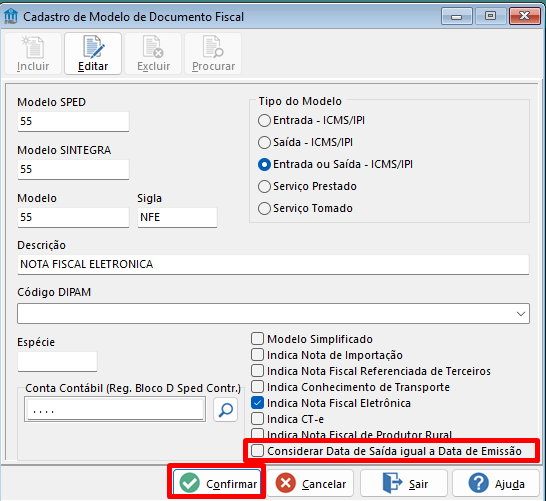Open the Conta Contábil search magnifier
Screen dimensions: 546x501
click(226, 410)
